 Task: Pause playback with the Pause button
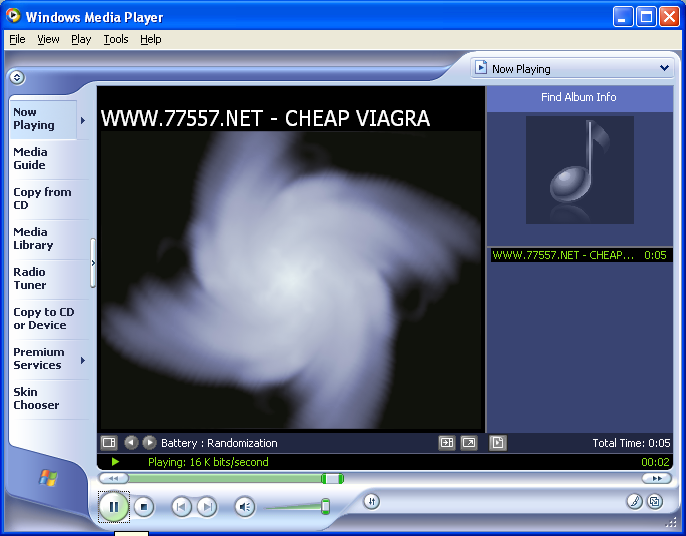point(114,507)
